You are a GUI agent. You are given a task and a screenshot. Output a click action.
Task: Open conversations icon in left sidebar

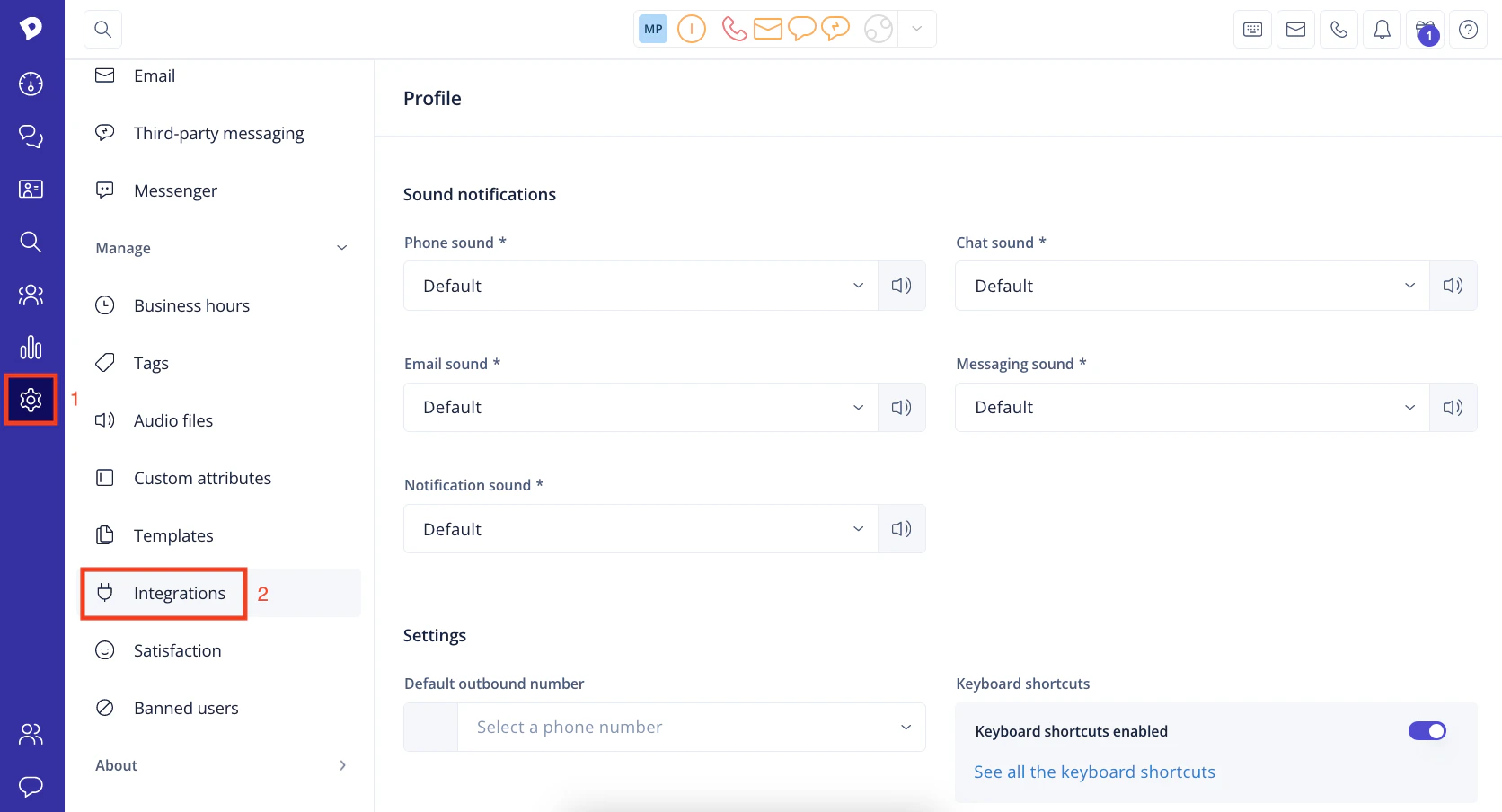(31, 136)
